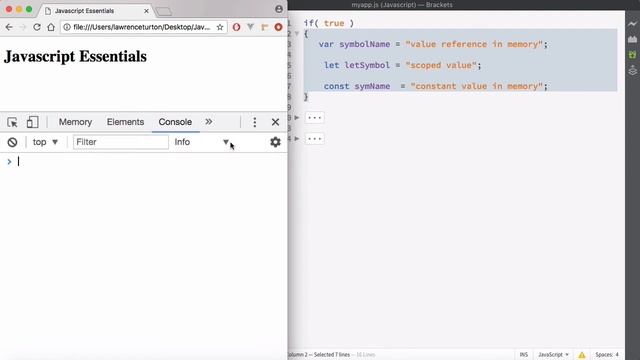This screenshot has width=640, height=360.
Task: Open Brackets Extension Manager icon
Action: click(633, 39)
